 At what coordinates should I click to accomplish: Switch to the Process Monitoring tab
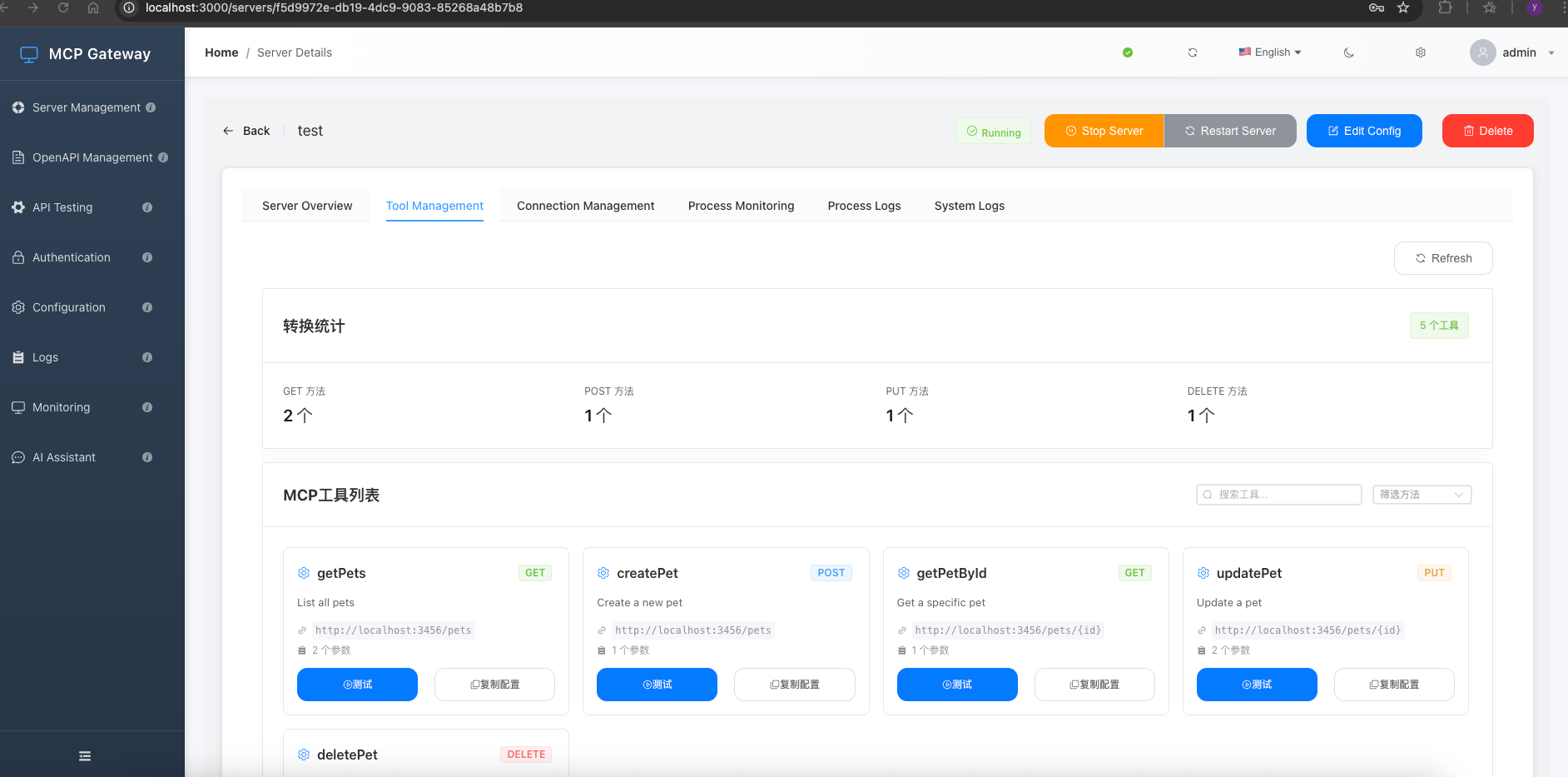point(742,206)
